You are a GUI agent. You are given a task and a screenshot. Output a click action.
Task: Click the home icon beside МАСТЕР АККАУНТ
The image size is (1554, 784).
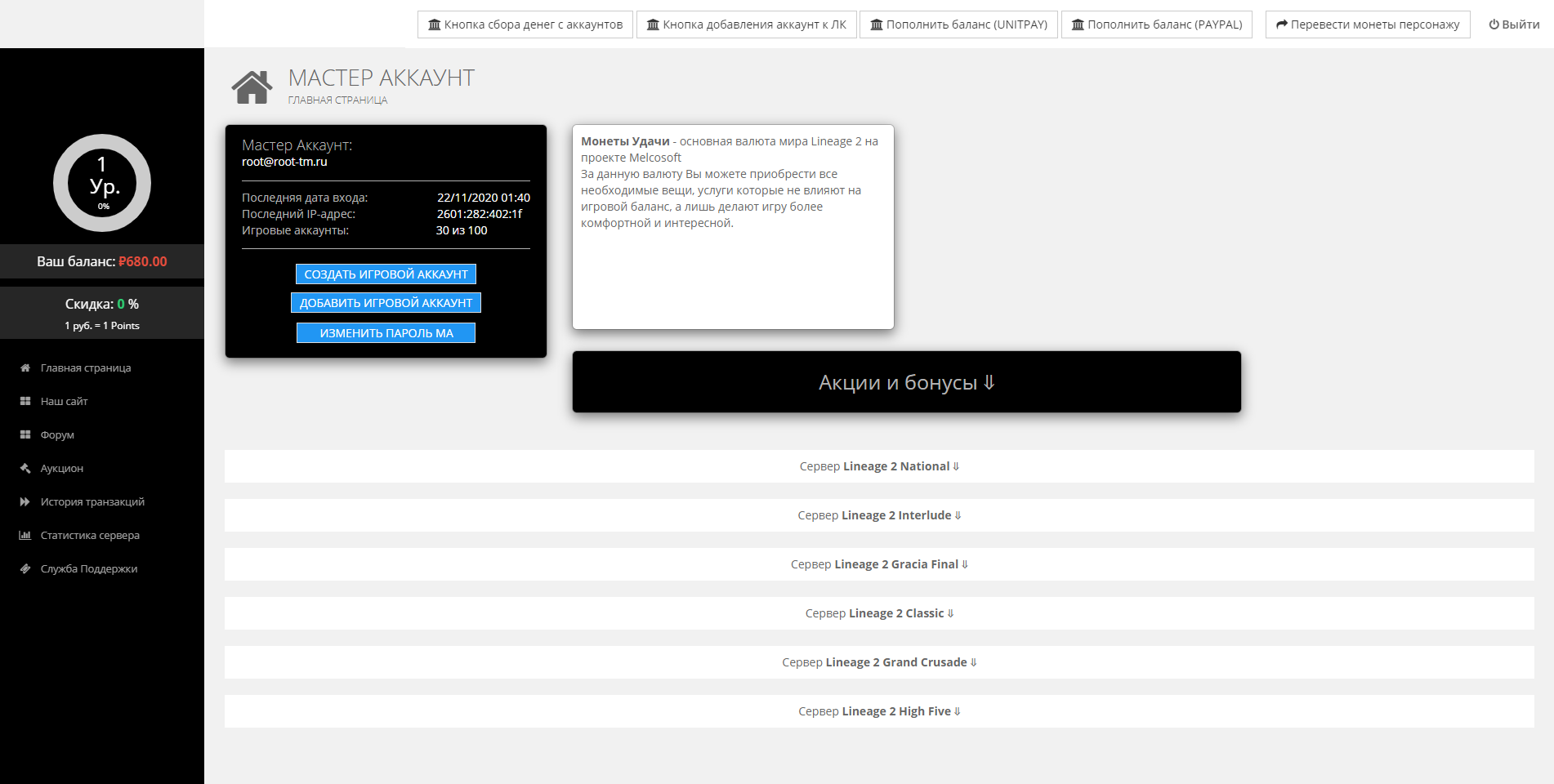(x=252, y=87)
